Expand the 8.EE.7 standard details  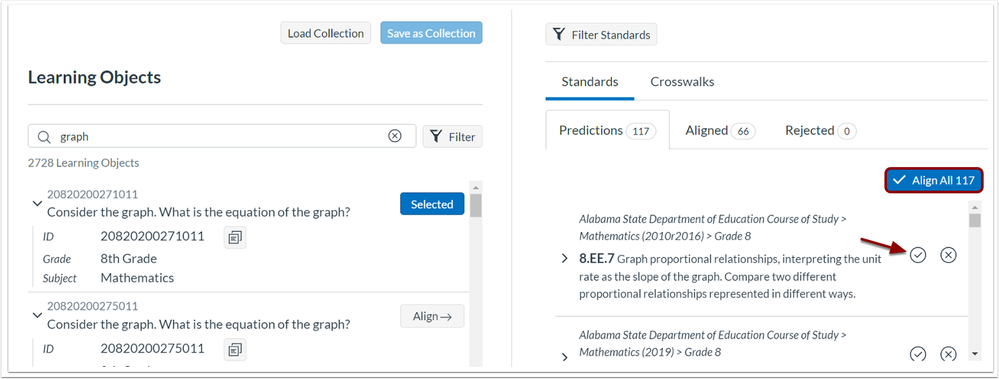click(x=564, y=259)
